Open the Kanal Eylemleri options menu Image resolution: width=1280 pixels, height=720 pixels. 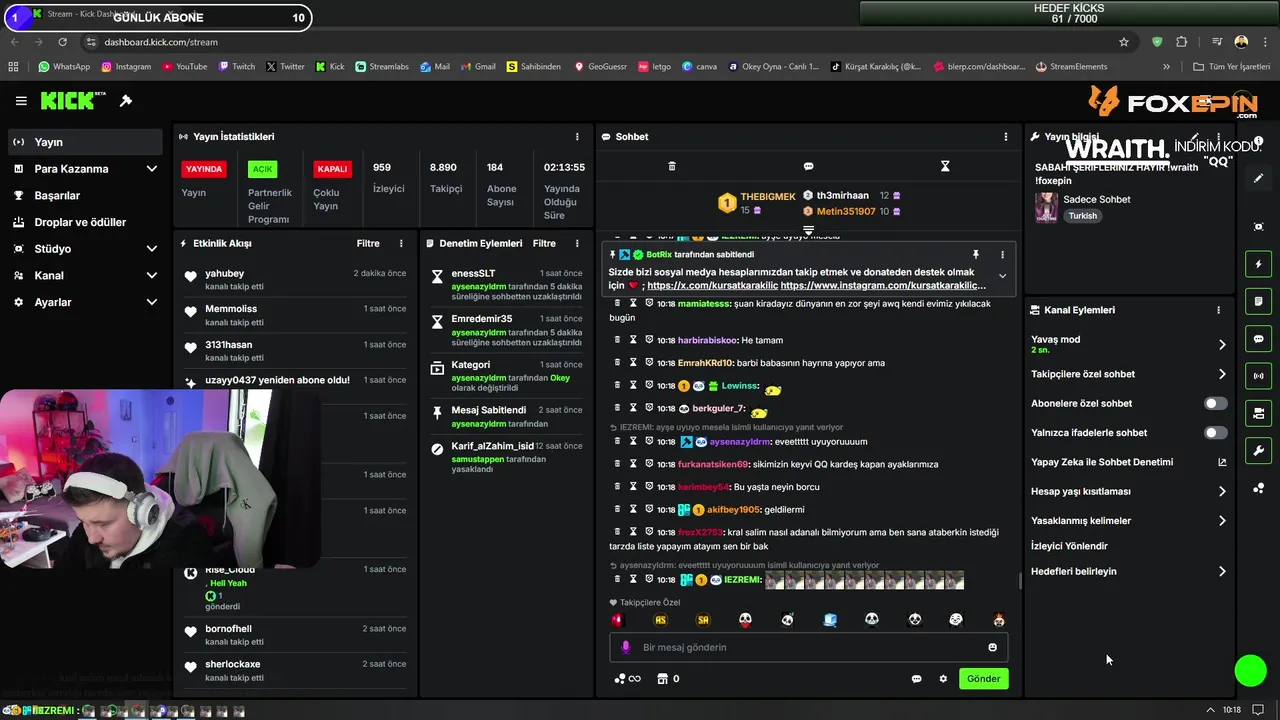(x=1218, y=310)
